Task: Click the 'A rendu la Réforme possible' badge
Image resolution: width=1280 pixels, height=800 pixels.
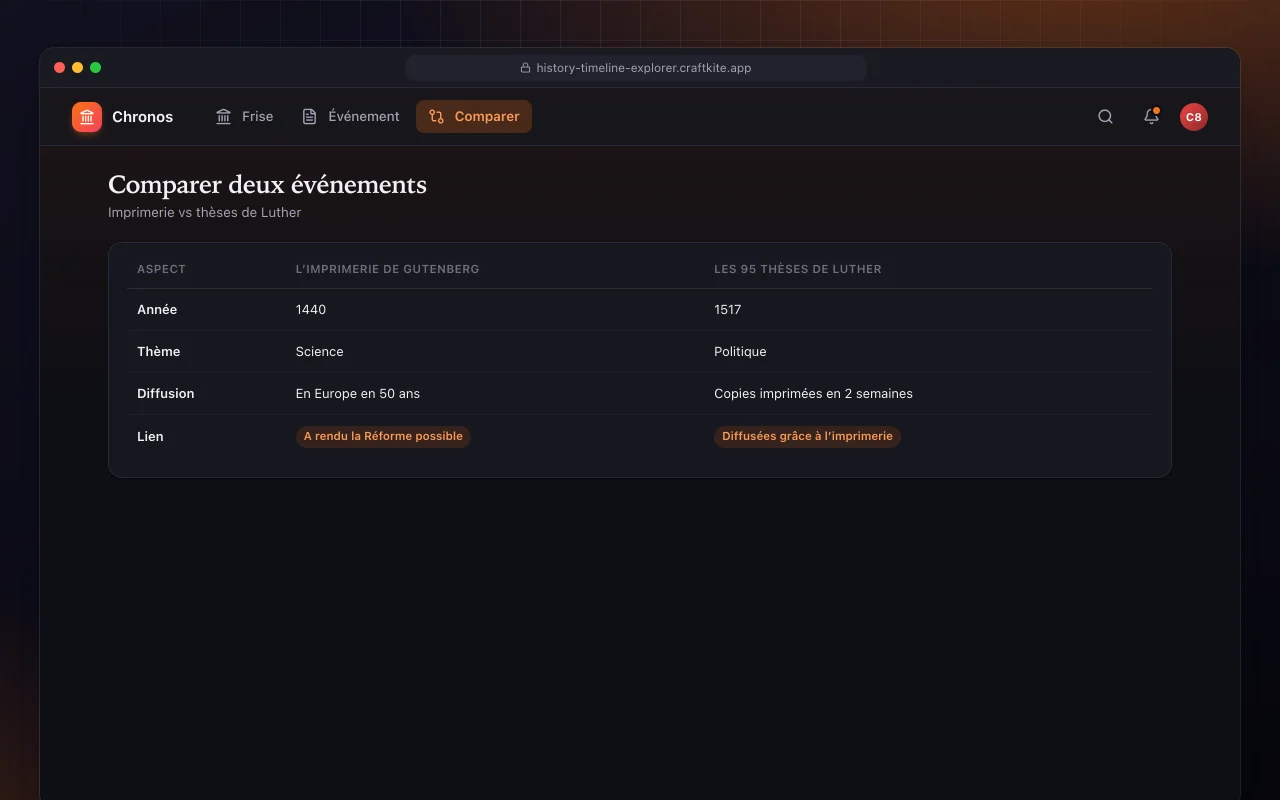Action: [x=383, y=436]
